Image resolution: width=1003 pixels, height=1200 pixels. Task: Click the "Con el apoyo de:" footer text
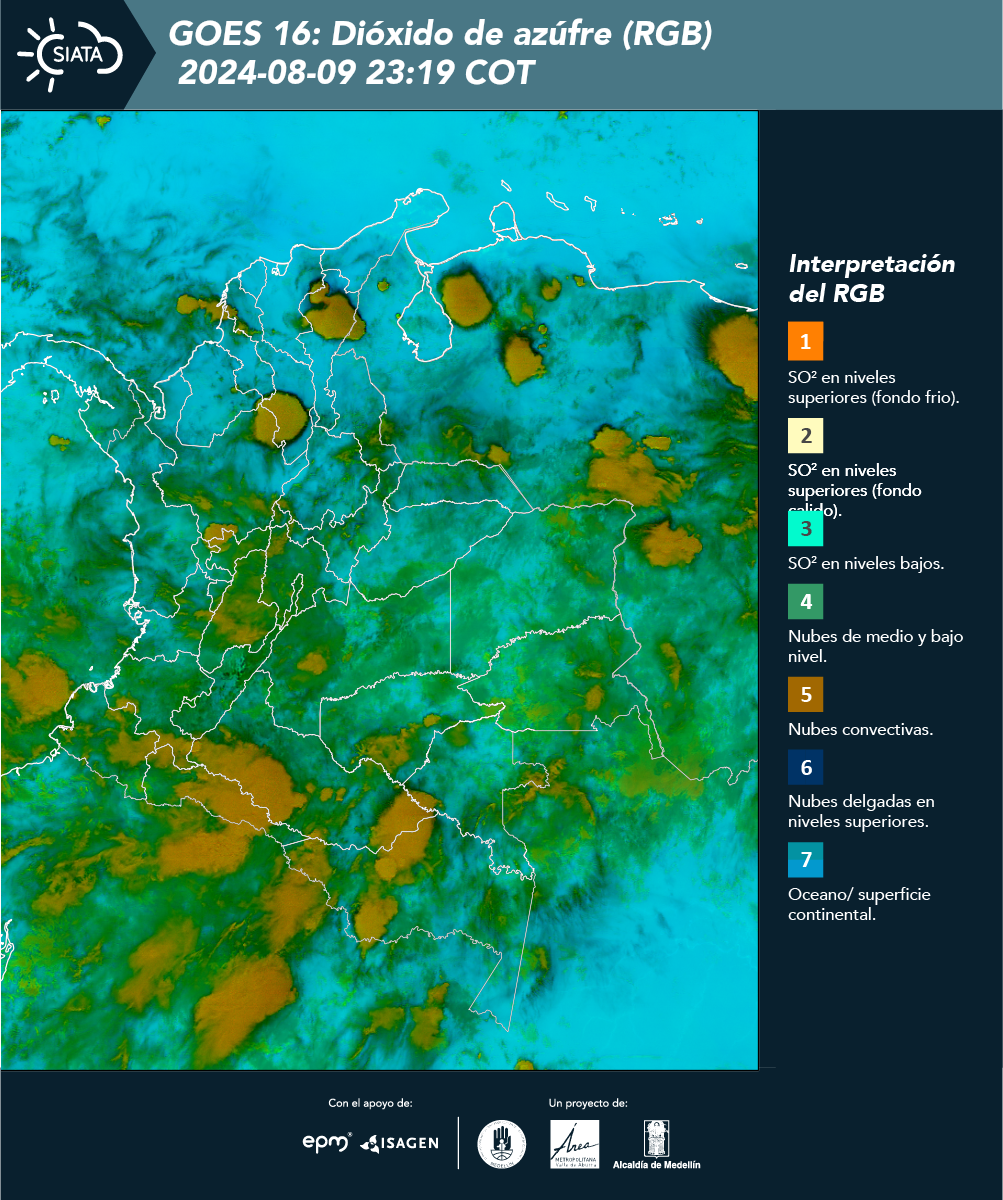370,1103
